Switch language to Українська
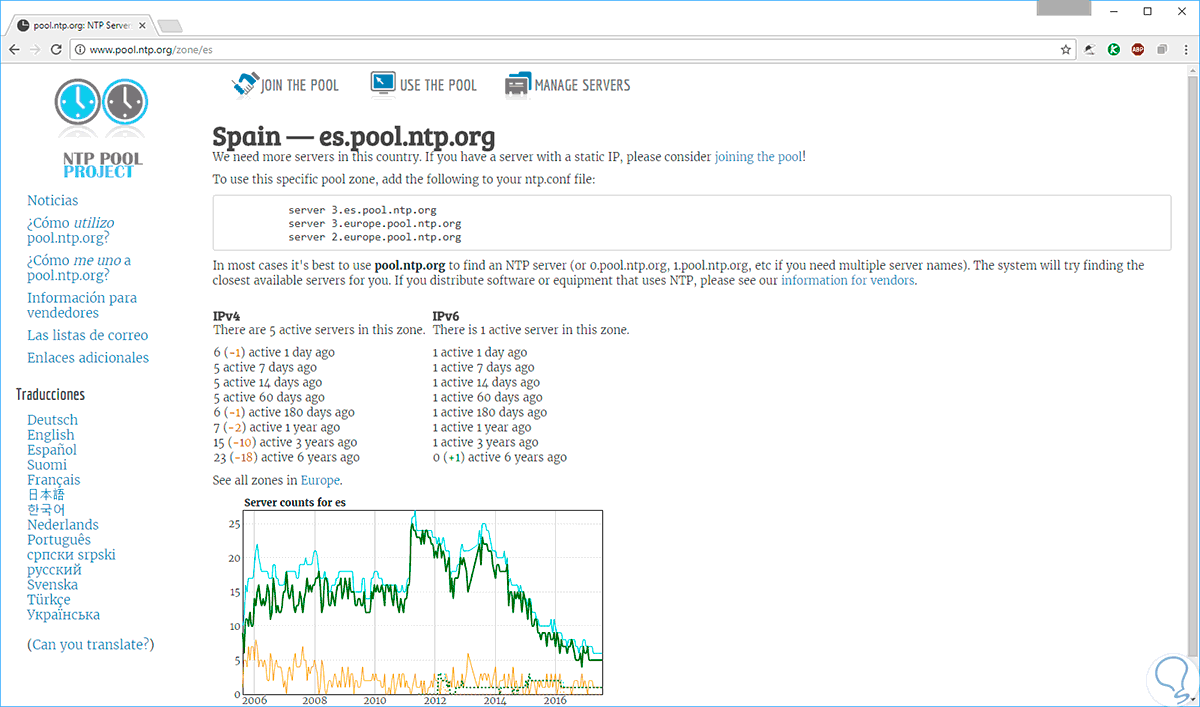Viewport: 1200px width, 707px height. [x=63, y=615]
